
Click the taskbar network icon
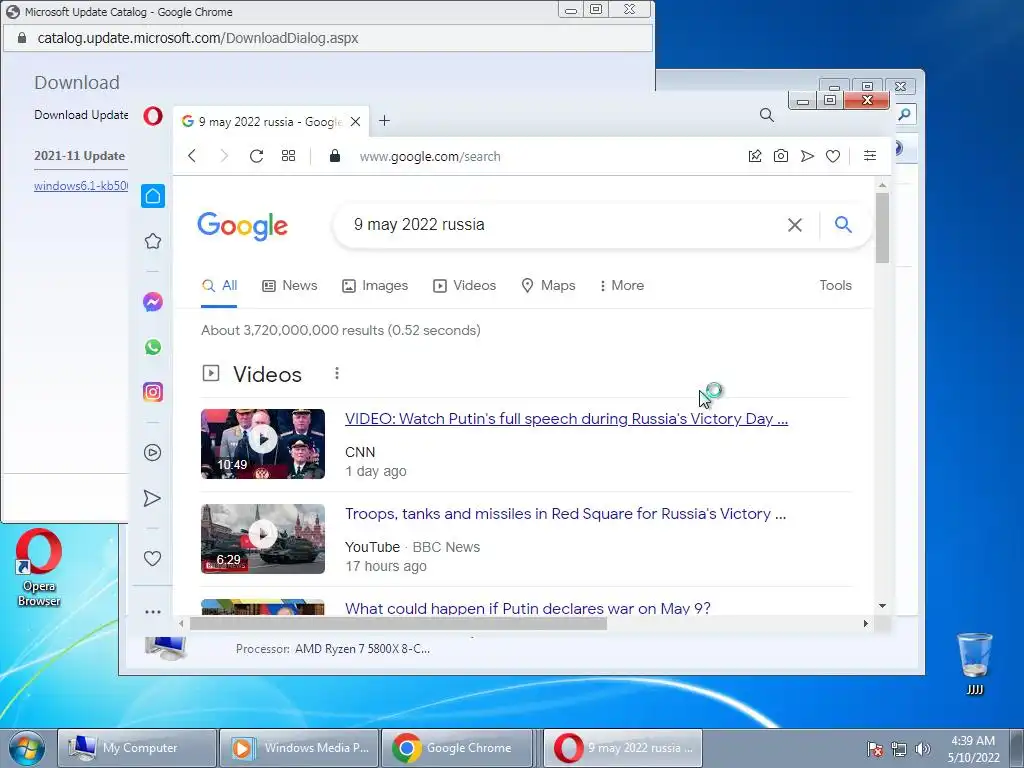point(899,749)
